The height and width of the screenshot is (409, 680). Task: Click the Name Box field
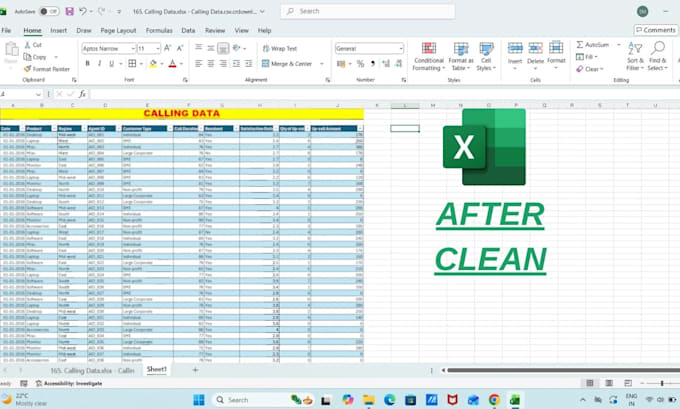coord(21,94)
